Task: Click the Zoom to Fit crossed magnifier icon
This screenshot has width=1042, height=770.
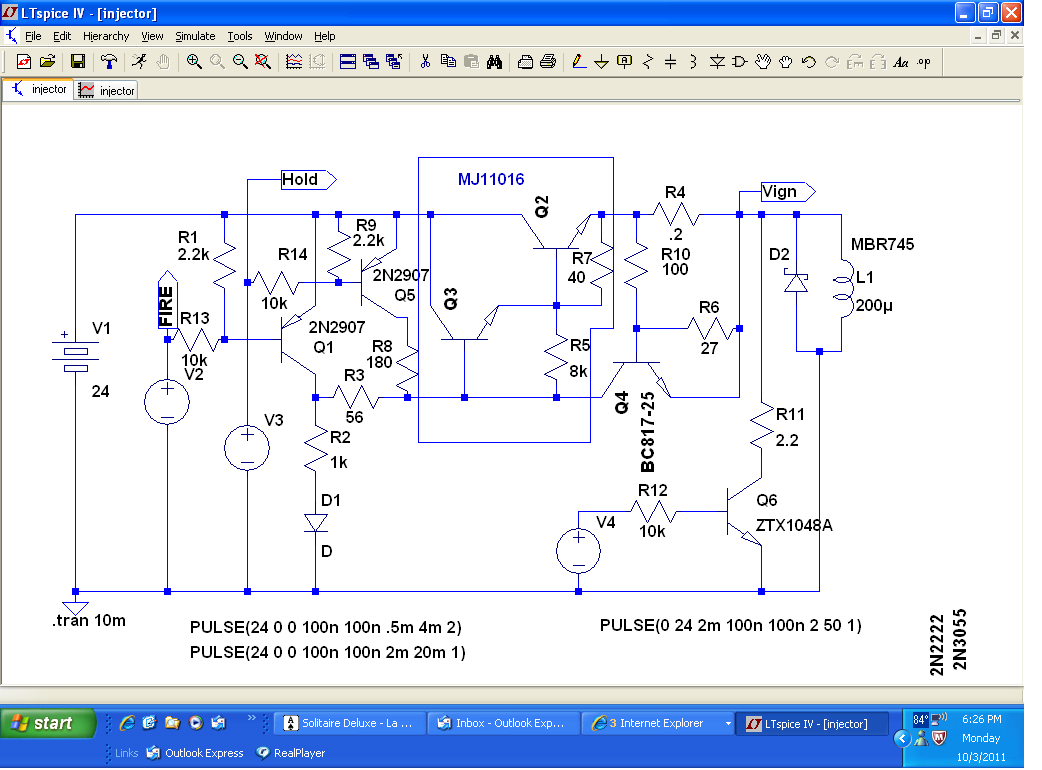Action: (262, 62)
